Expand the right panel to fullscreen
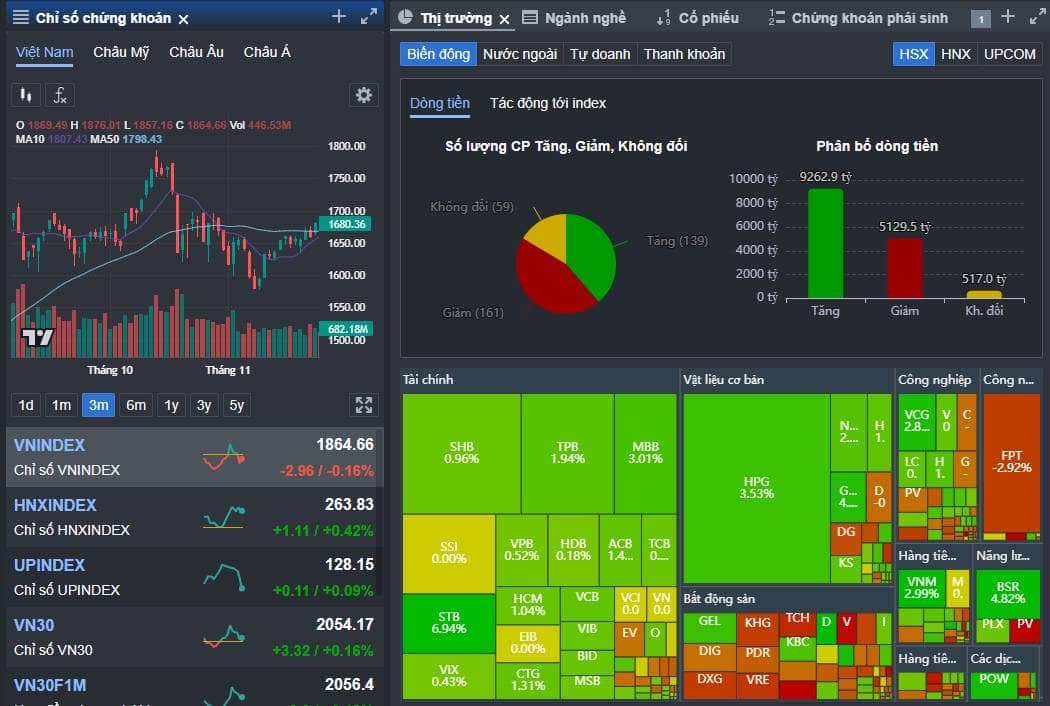 [x=1037, y=17]
